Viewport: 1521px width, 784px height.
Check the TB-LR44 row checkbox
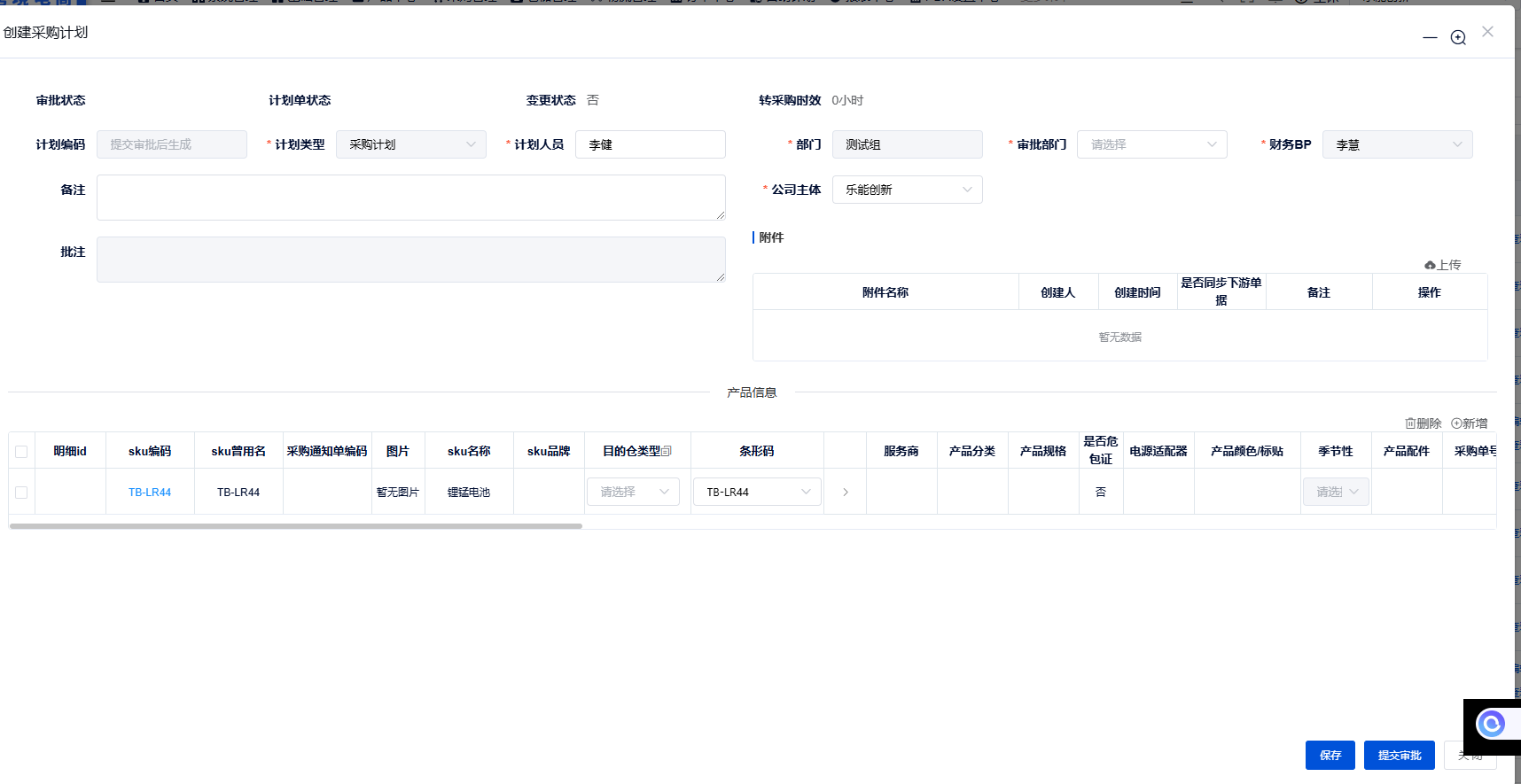pyautogui.click(x=21, y=493)
